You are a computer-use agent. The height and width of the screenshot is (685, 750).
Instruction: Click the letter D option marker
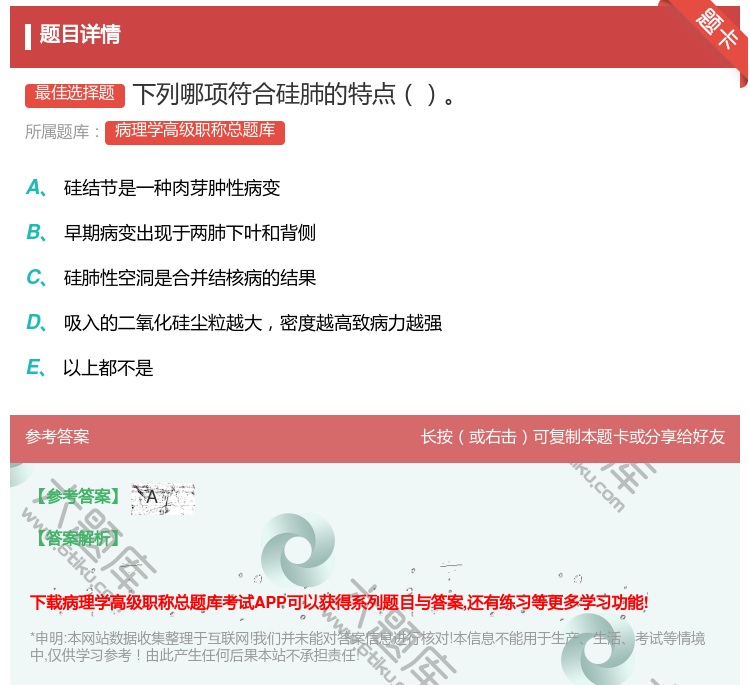coord(36,322)
